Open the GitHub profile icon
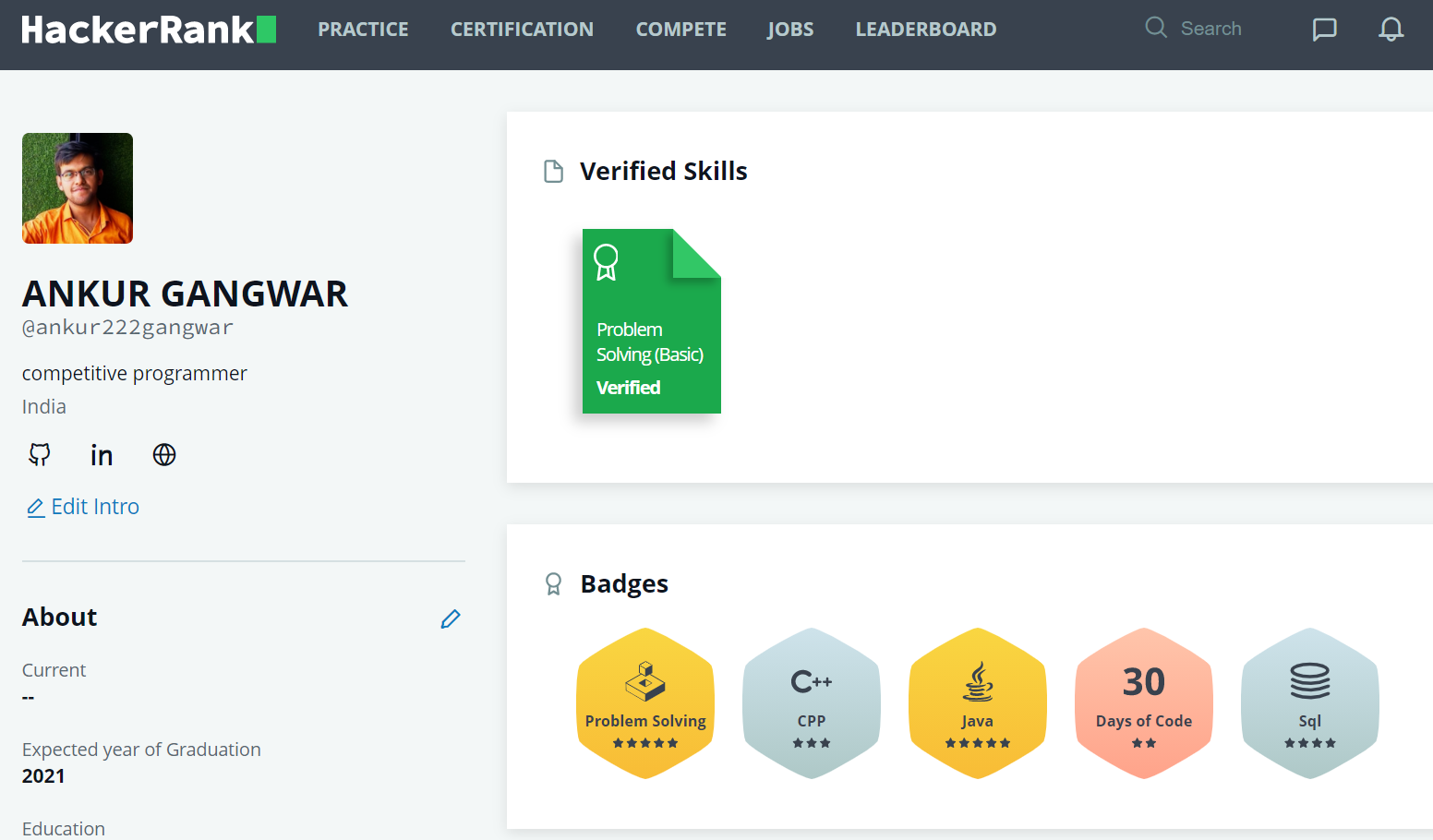Viewport: 1433px width, 840px height. [x=40, y=454]
